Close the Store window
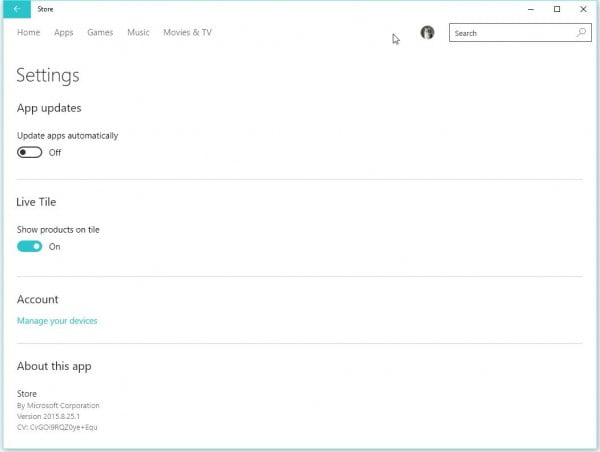The height and width of the screenshot is (452, 600). [x=583, y=9]
